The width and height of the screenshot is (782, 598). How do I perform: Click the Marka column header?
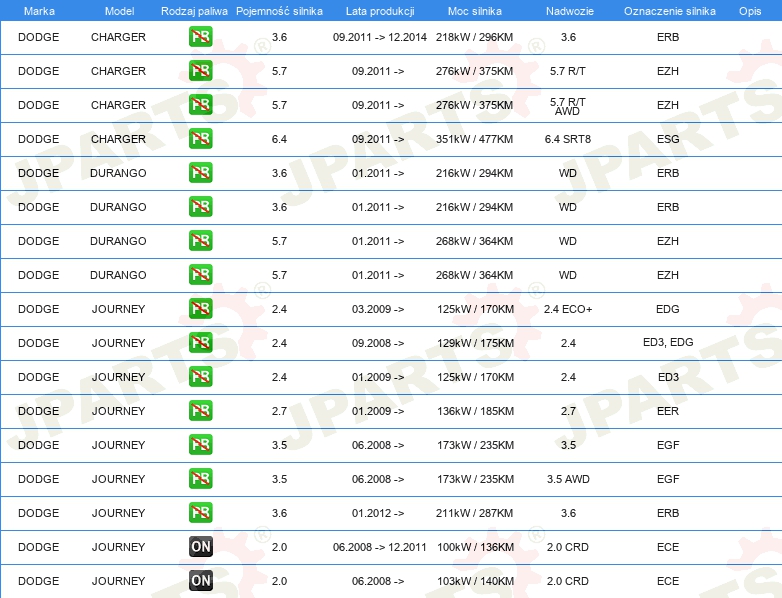[x=38, y=10]
